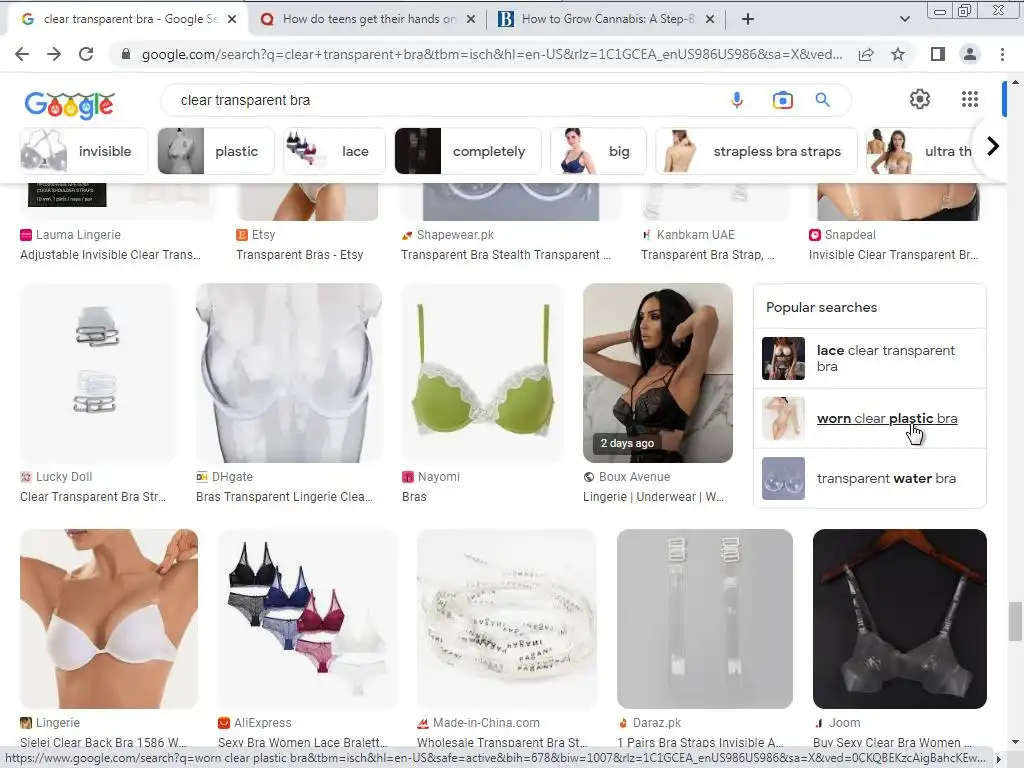Select the 'lace' filter chip
This screenshot has height=768, width=1024.
(334, 152)
